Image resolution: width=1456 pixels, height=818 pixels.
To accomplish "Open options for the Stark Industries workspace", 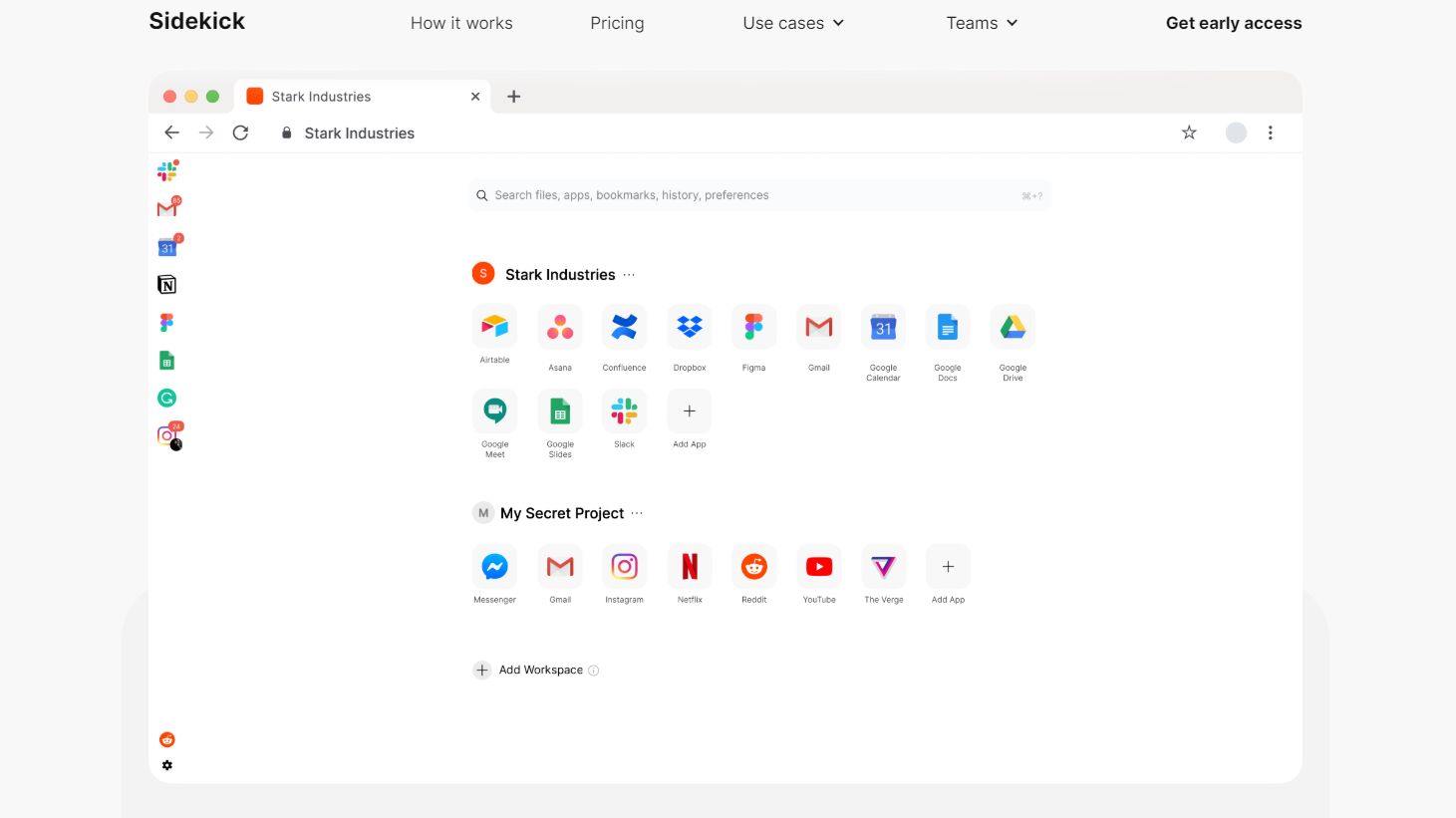I will coord(629,275).
